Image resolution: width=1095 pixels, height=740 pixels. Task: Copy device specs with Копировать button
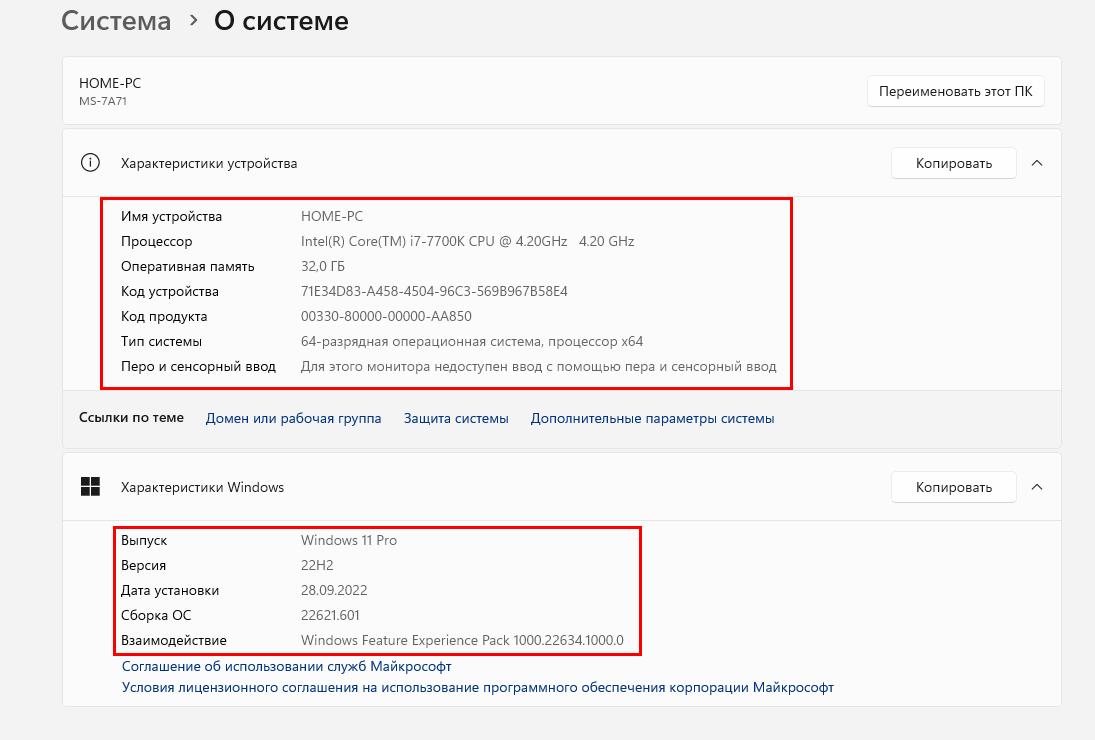point(953,163)
